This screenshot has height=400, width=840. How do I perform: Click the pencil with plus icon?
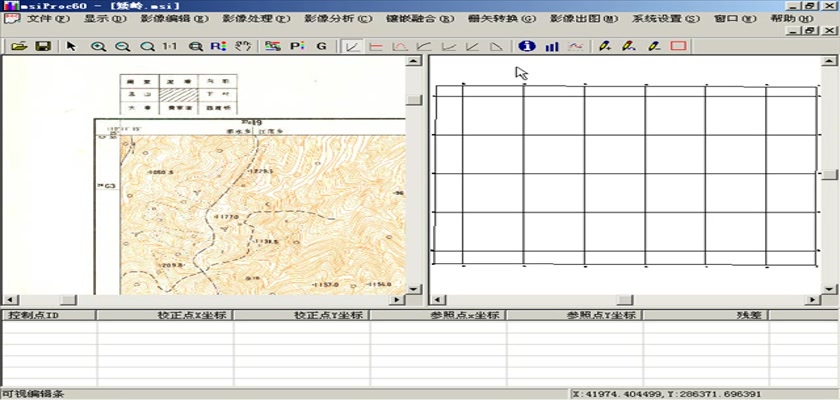[x=604, y=46]
